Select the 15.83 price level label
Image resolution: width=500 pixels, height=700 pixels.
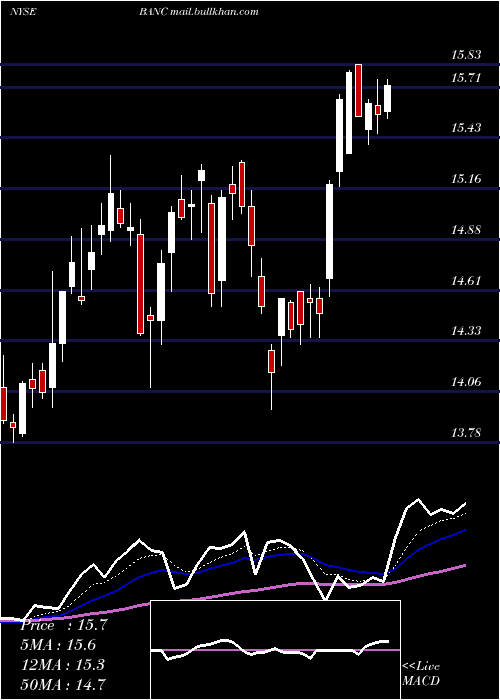click(466, 55)
